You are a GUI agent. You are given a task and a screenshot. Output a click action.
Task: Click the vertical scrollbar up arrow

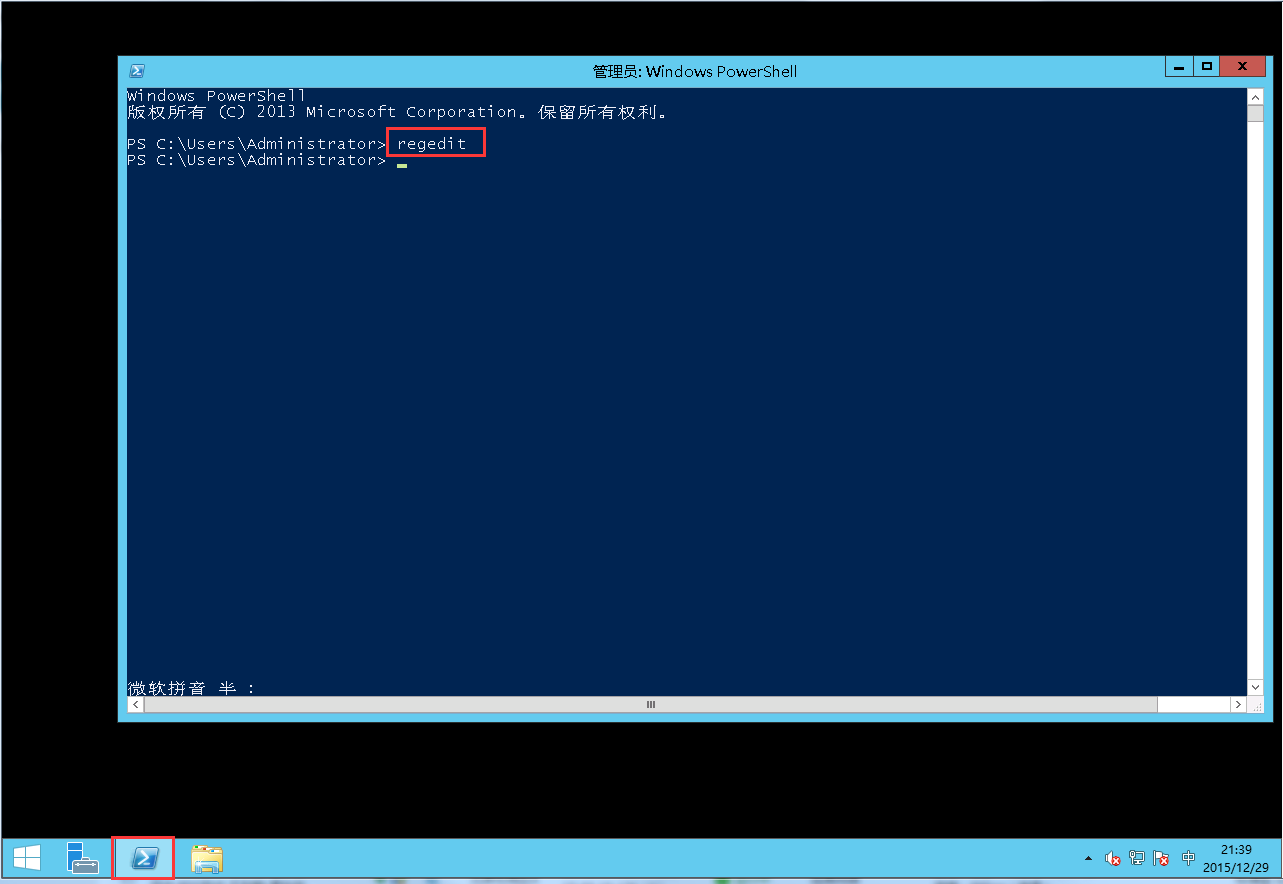coord(1255,96)
